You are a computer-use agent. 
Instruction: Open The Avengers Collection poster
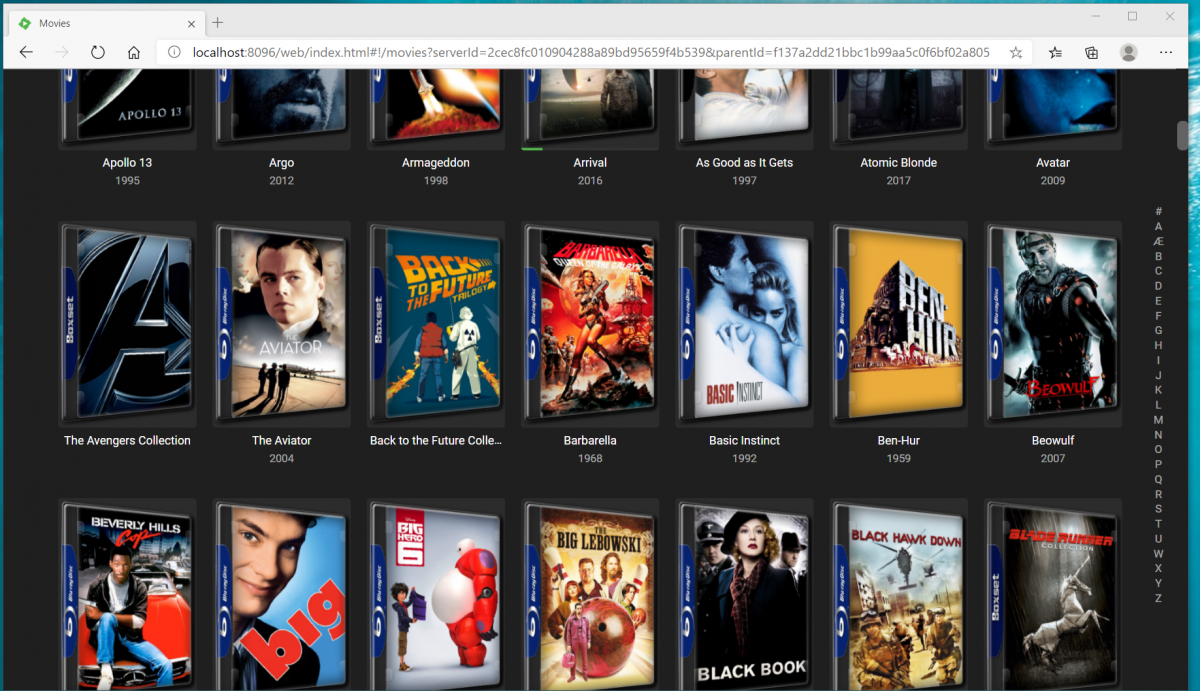127,324
